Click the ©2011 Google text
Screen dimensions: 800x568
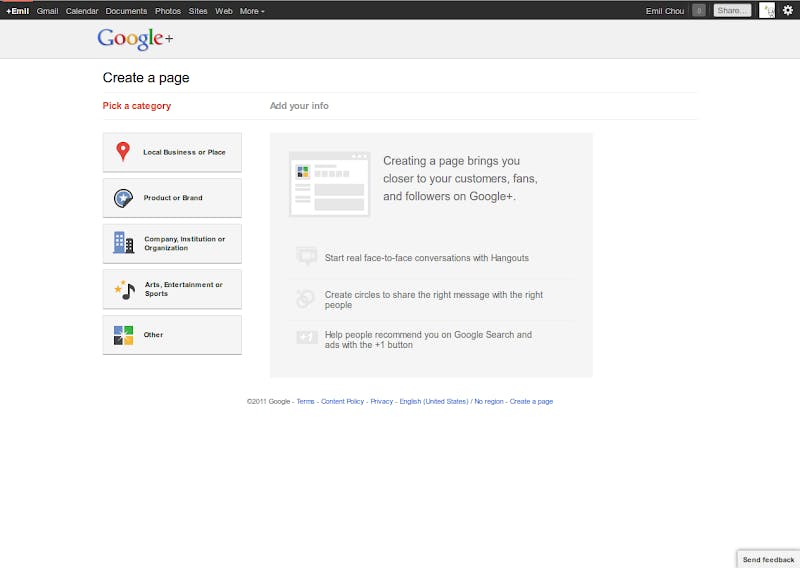point(268,402)
